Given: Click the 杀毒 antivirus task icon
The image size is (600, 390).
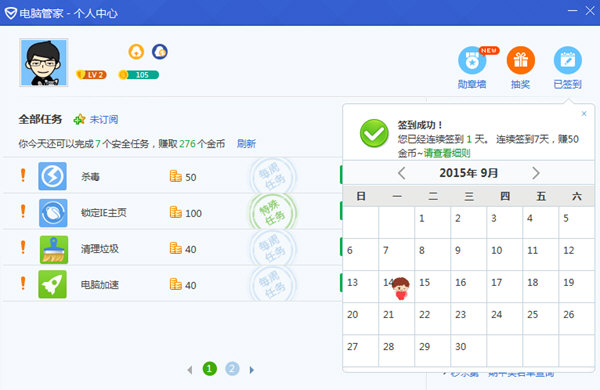Looking at the screenshot, I should pos(52,176).
